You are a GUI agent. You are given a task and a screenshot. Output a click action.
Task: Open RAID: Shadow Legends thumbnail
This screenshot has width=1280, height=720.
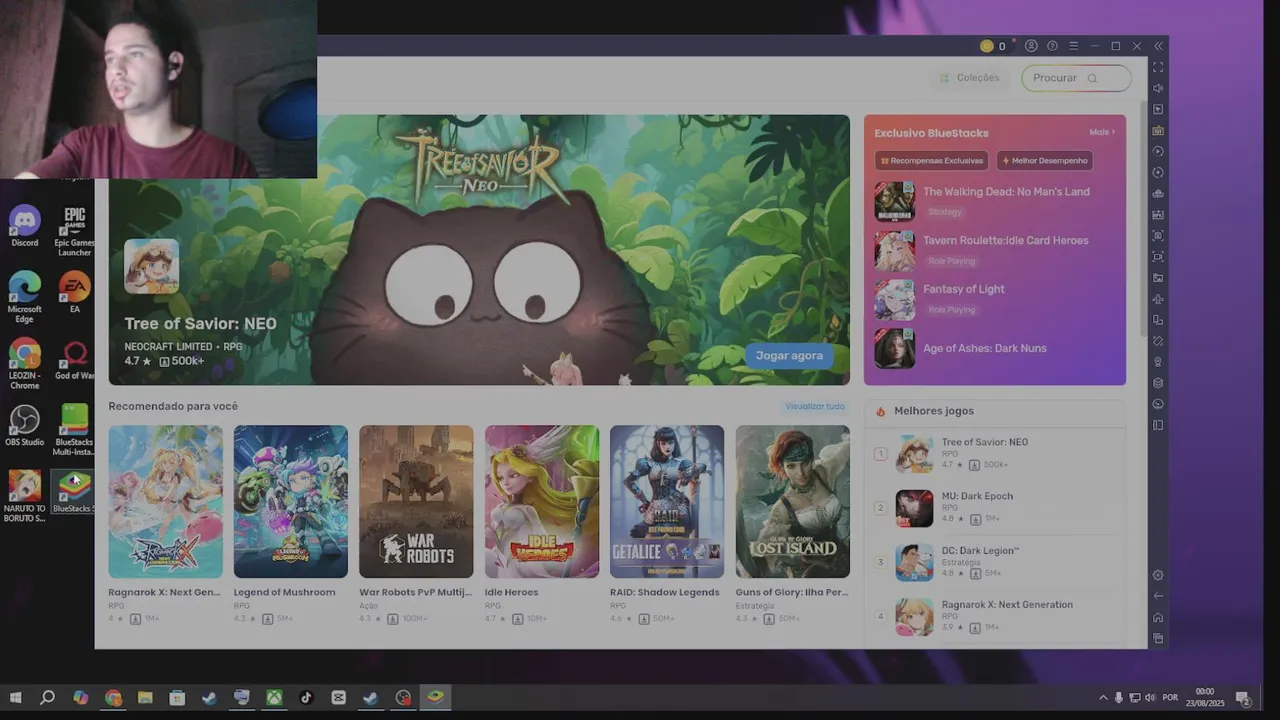(667, 501)
